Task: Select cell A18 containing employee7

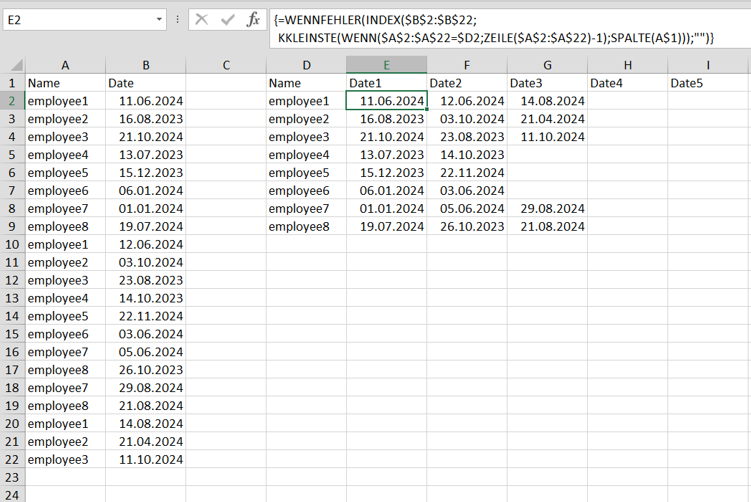Action: click(x=65, y=388)
